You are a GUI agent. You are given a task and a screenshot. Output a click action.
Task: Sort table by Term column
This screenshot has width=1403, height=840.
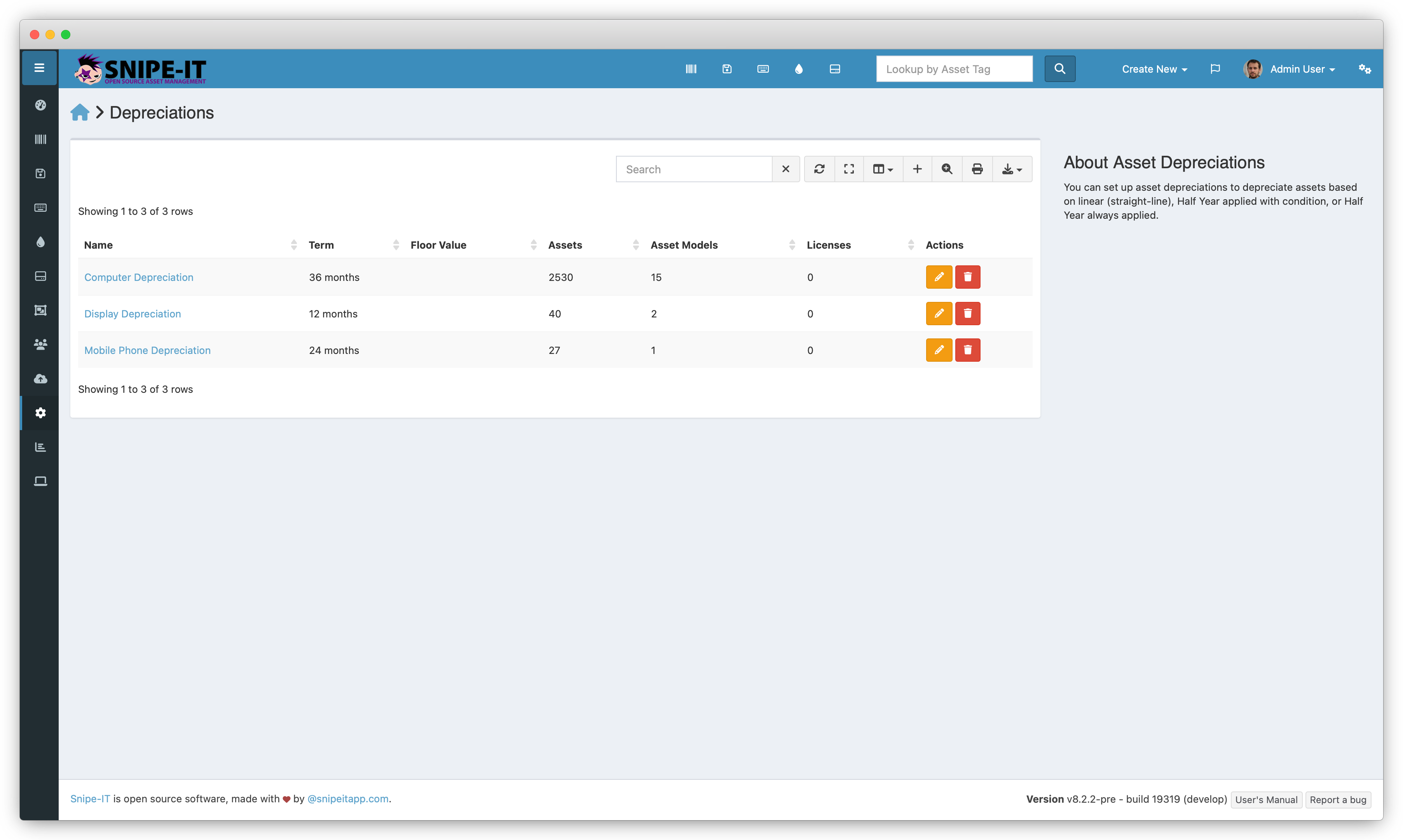click(354, 245)
